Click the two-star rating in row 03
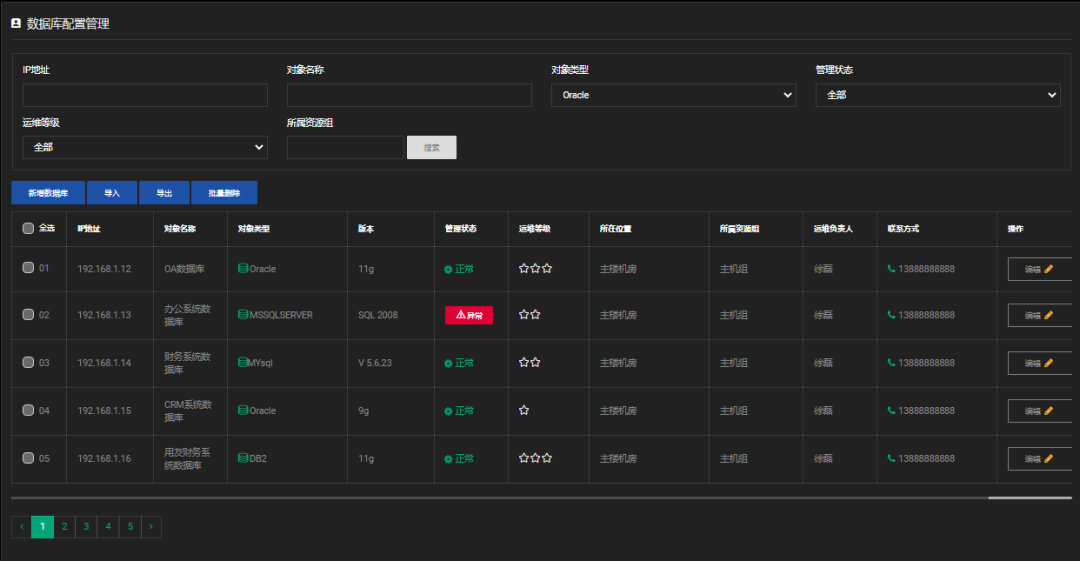 pos(530,362)
